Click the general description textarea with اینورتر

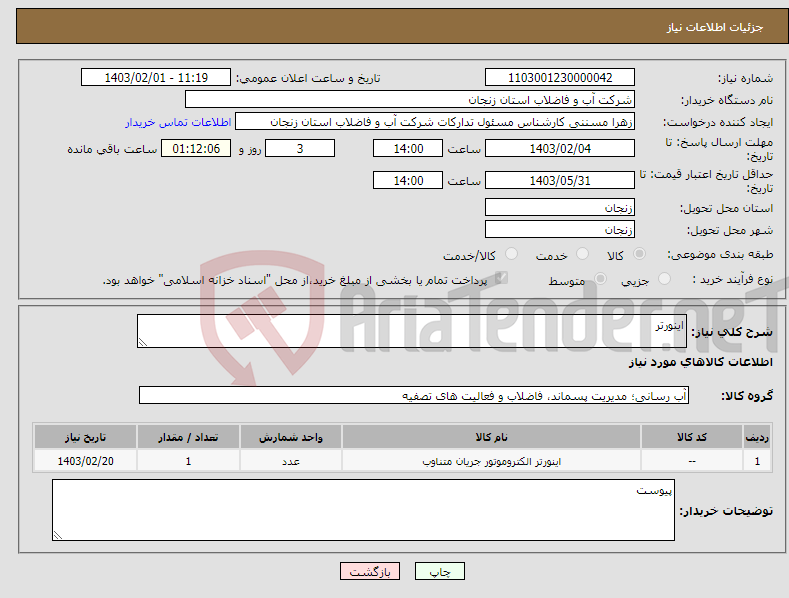412,331
